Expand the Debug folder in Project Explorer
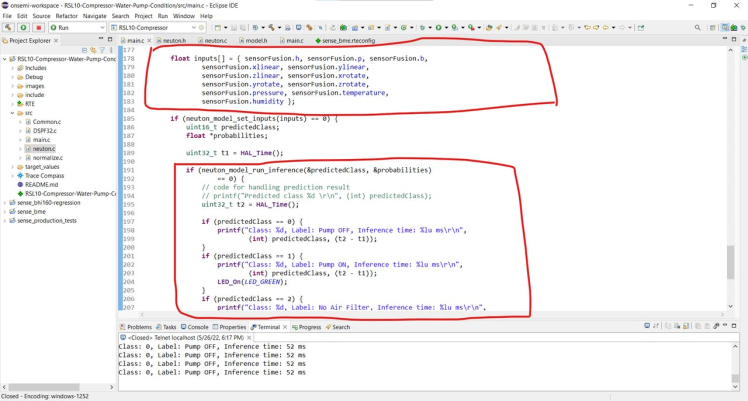 (x=13, y=77)
